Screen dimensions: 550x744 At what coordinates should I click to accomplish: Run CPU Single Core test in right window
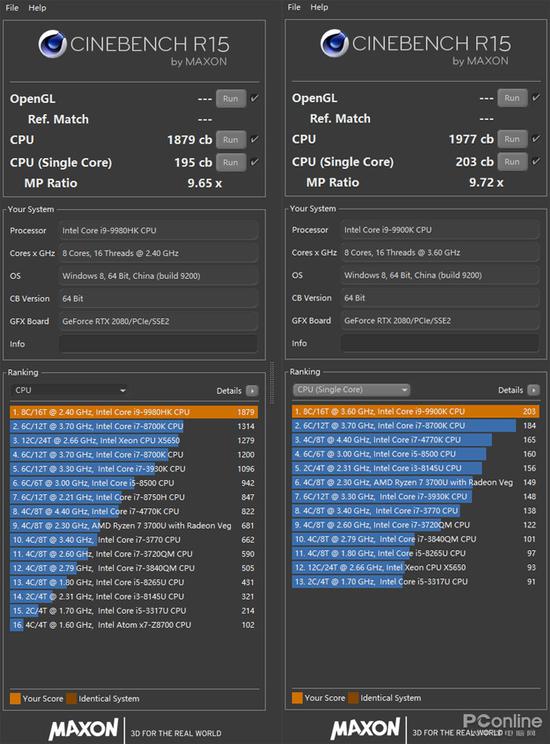pos(512,161)
